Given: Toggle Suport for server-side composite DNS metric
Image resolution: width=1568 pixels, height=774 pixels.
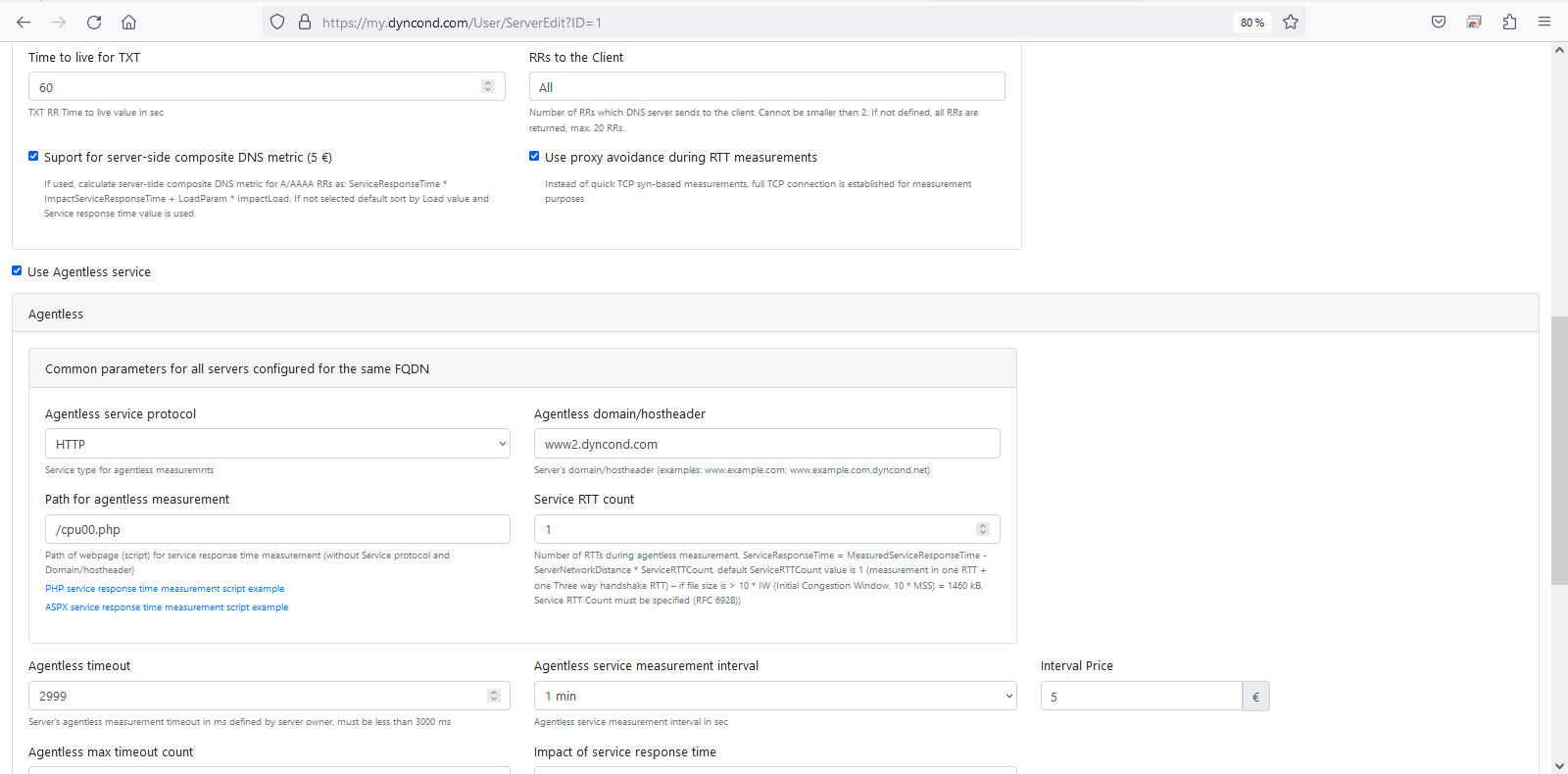Looking at the screenshot, I should pos(33,156).
